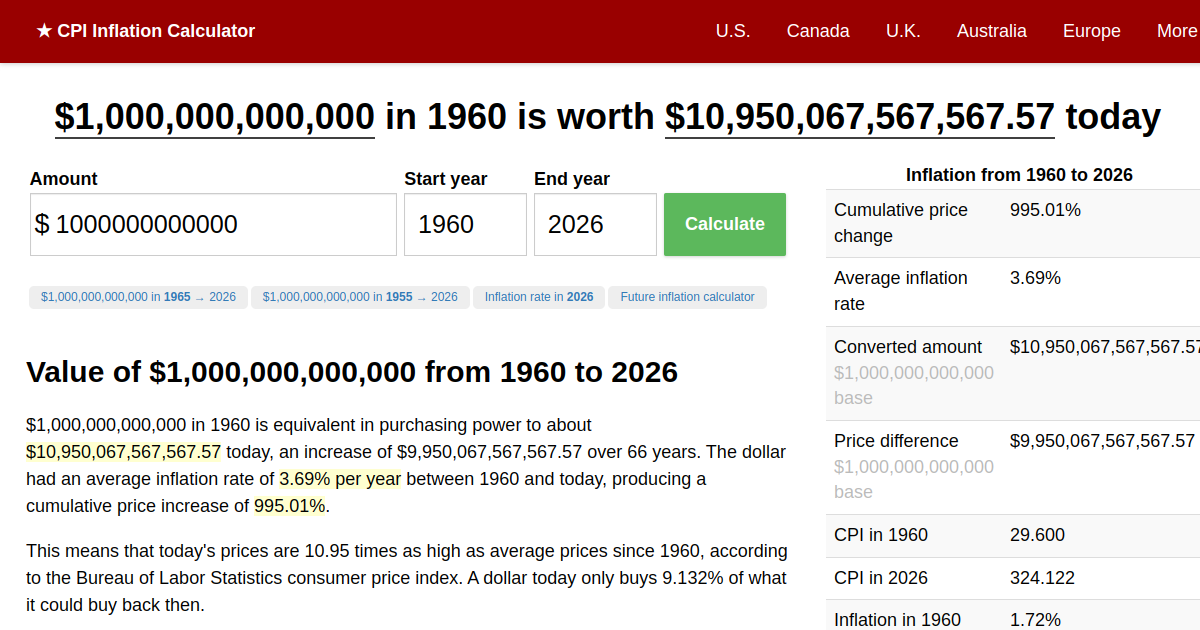Click inside the Amount input field
Image resolution: width=1200 pixels, height=630 pixels.
pyautogui.click(x=213, y=224)
